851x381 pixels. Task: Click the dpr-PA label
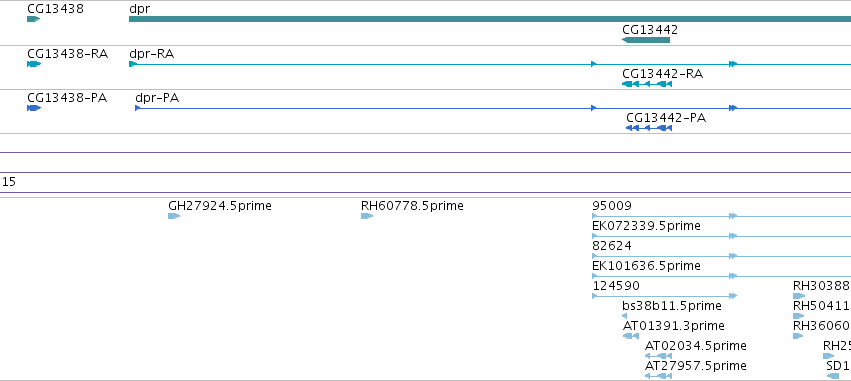point(157,98)
